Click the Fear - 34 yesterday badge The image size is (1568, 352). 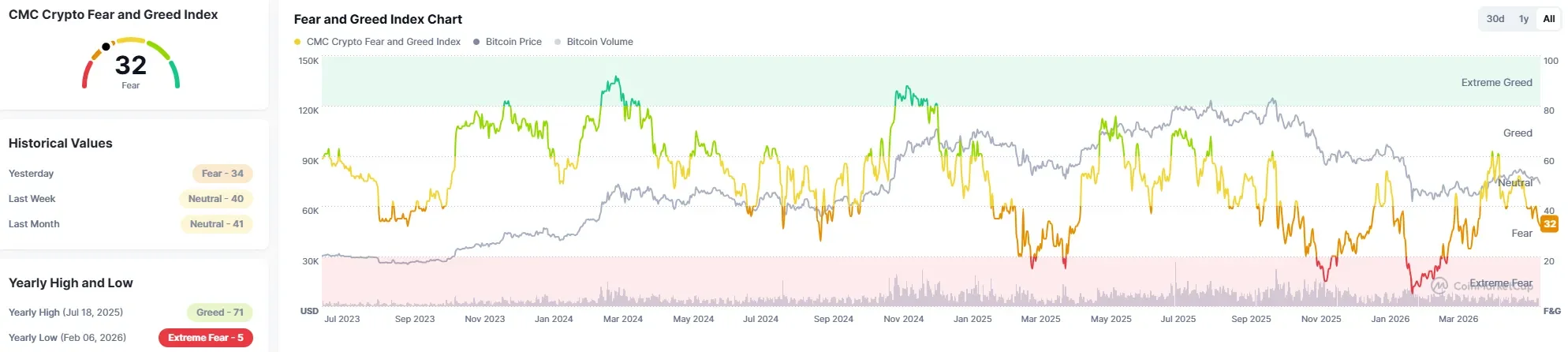click(x=222, y=174)
